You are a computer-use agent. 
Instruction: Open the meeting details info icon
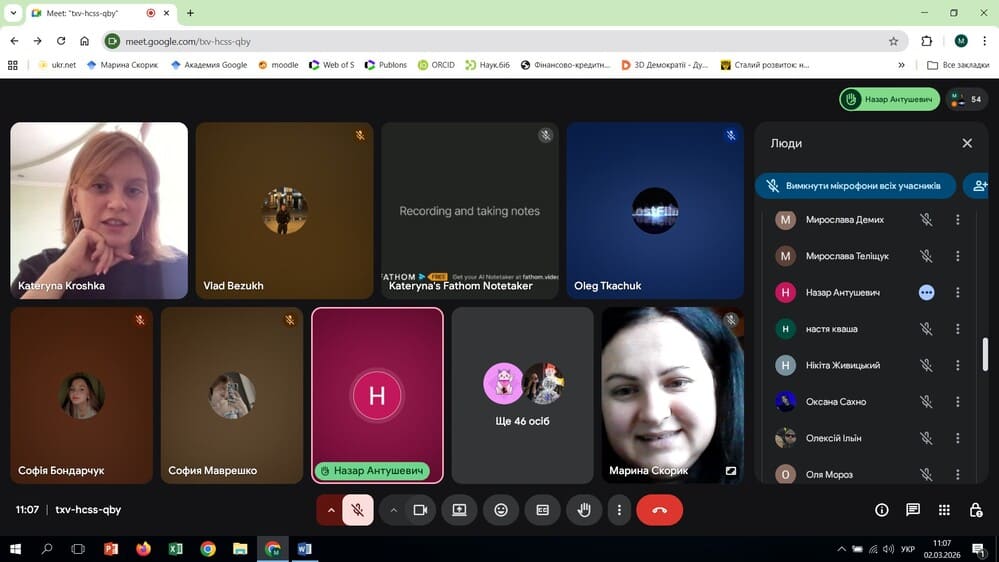882,510
